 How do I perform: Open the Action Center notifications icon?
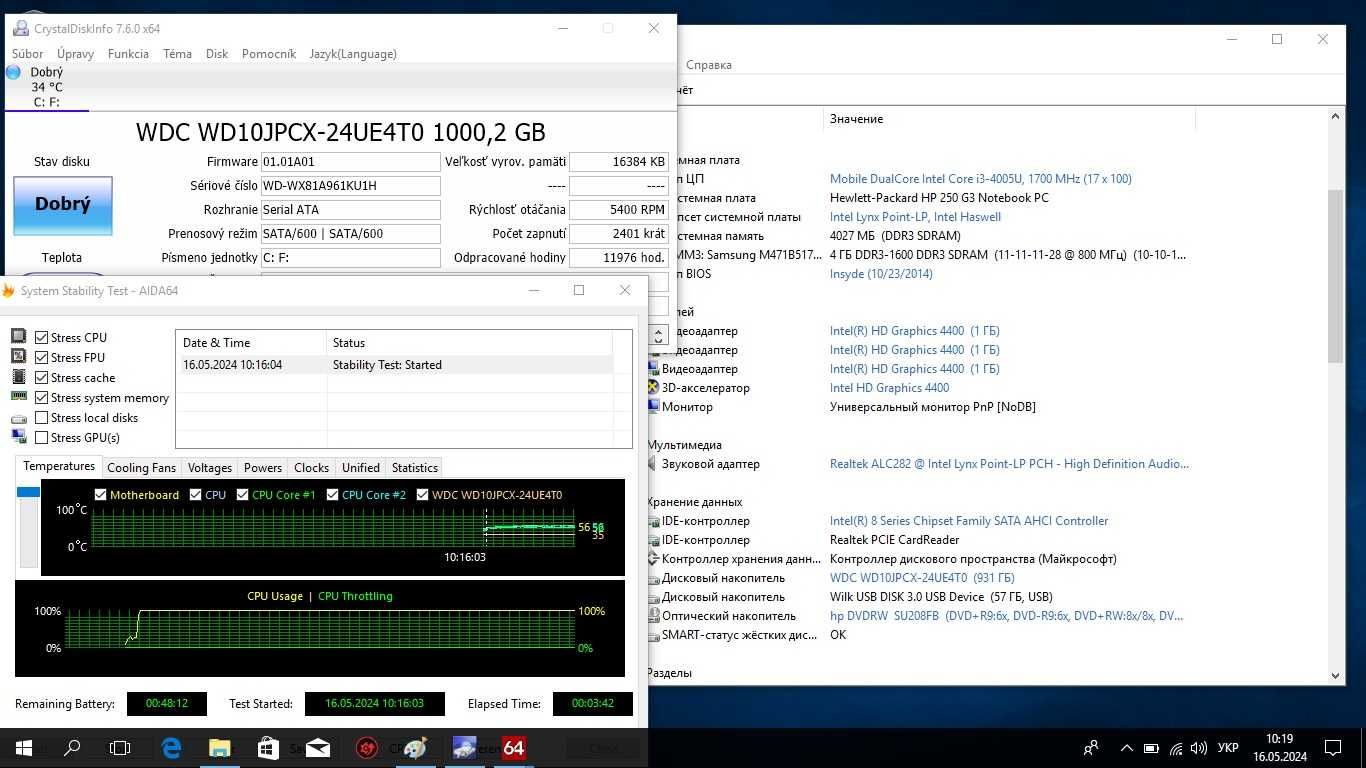point(1333,747)
